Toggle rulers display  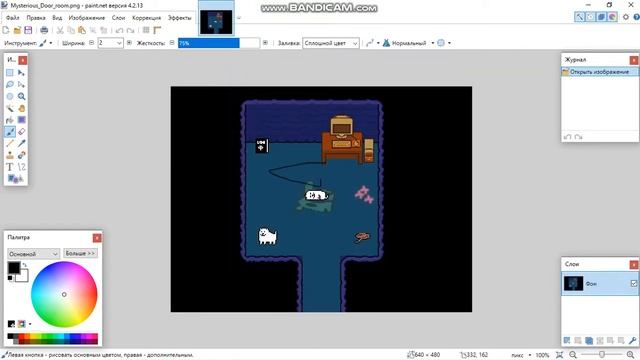pos(157,30)
